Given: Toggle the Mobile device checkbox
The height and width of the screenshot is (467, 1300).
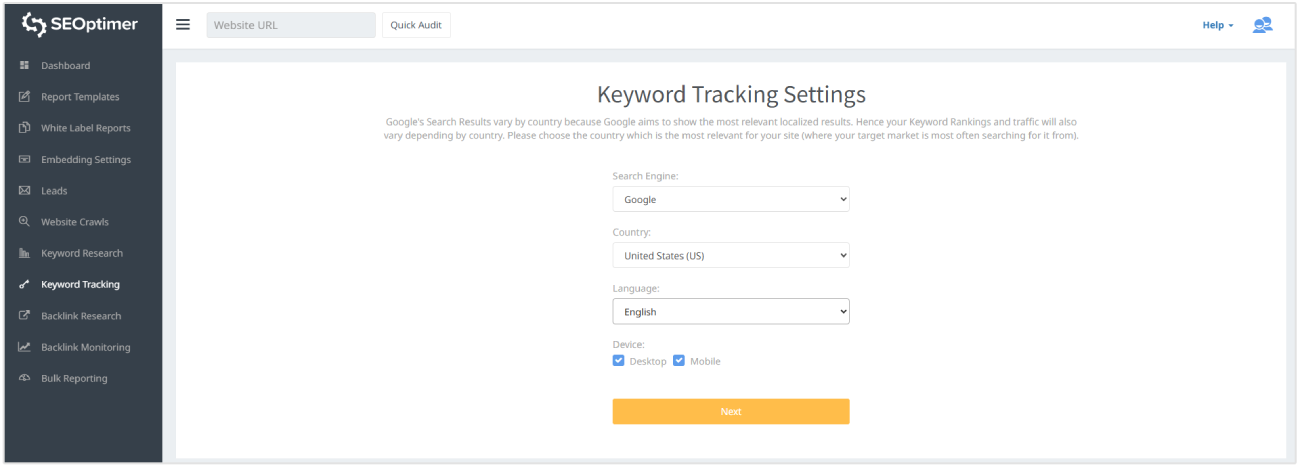Looking at the screenshot, I should click(679, 361).
